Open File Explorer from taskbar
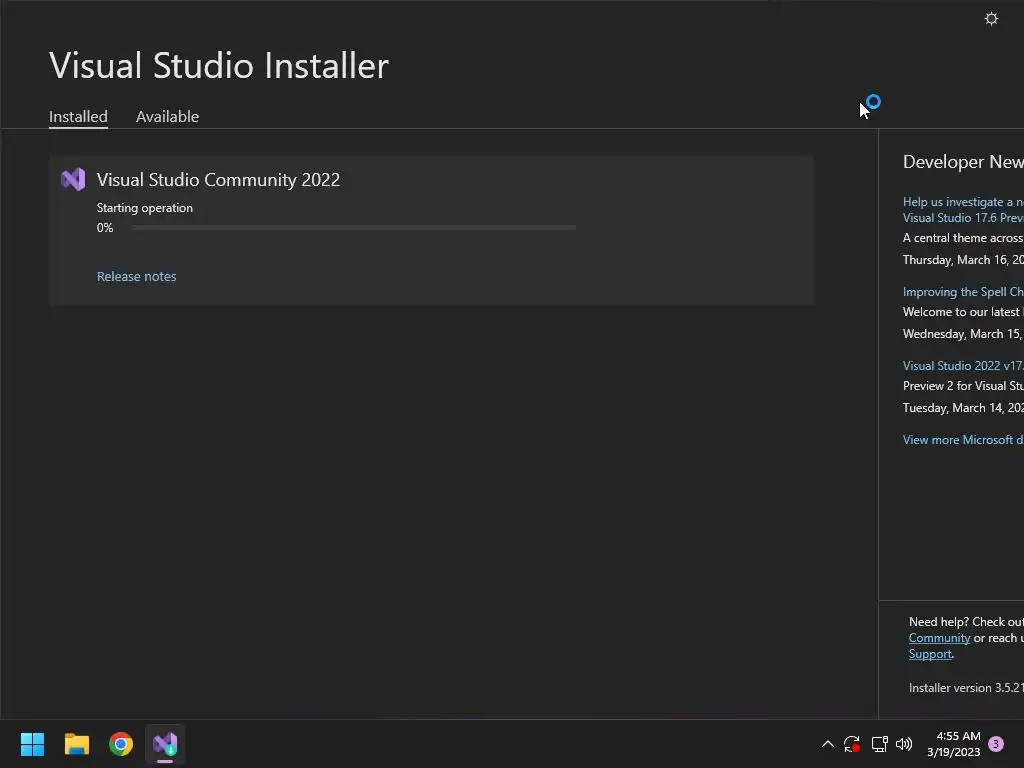The height and width of the screenshot is (768, 1024). (x=76, y=744)
